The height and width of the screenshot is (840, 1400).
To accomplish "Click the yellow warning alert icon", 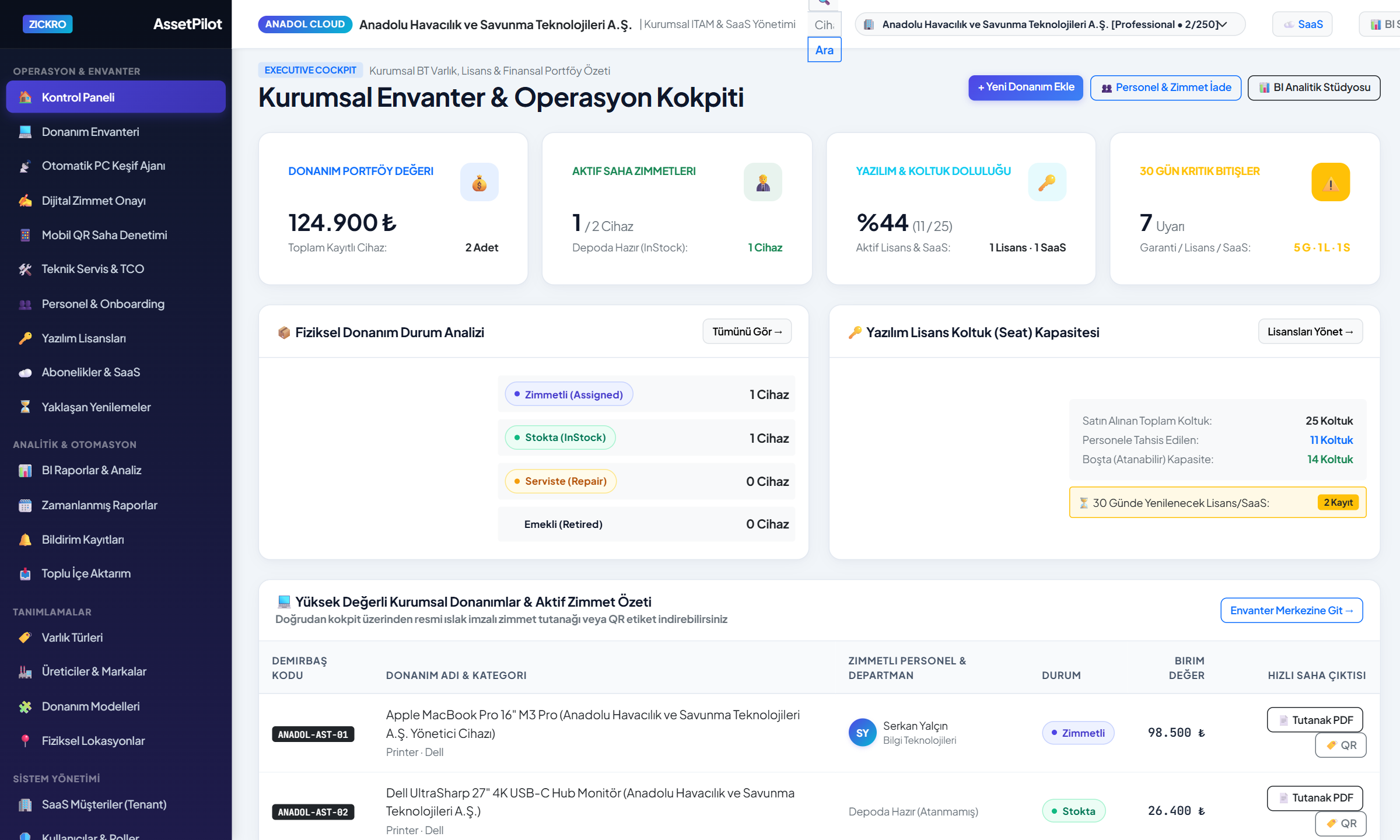I will coord(1331,183).
